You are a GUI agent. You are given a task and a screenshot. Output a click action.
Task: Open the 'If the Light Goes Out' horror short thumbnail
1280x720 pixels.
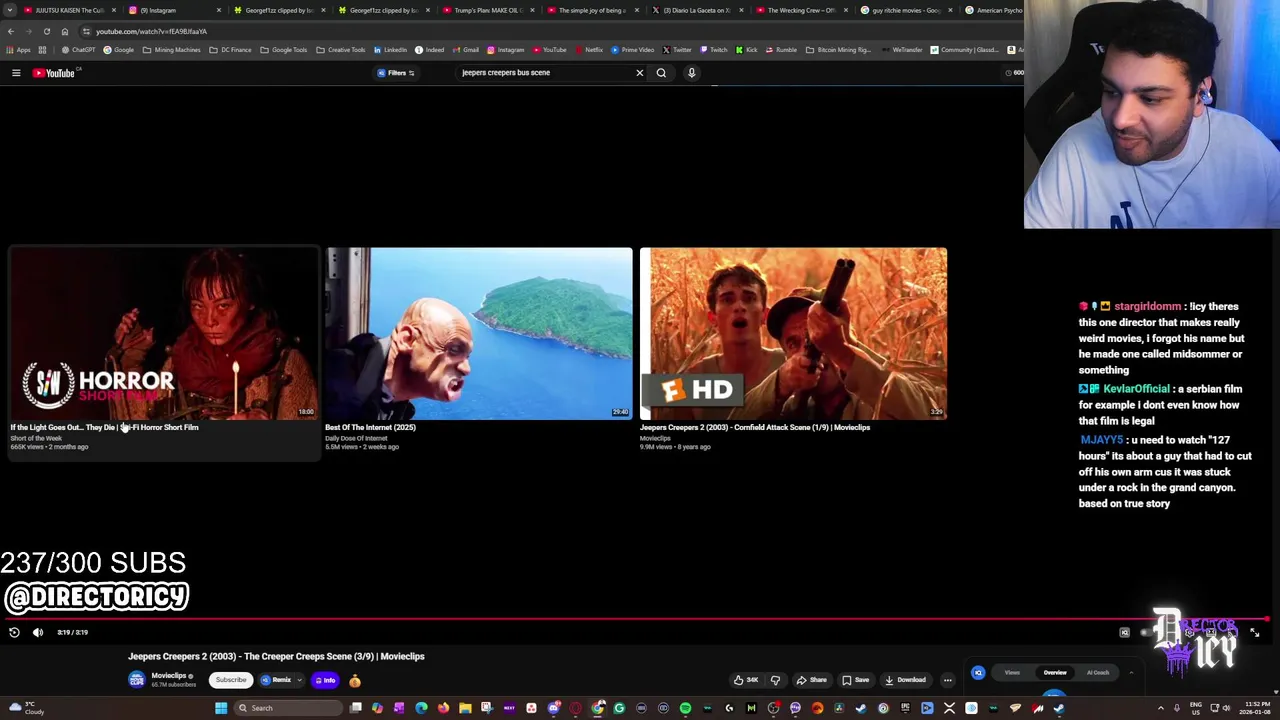click(164, 334)
